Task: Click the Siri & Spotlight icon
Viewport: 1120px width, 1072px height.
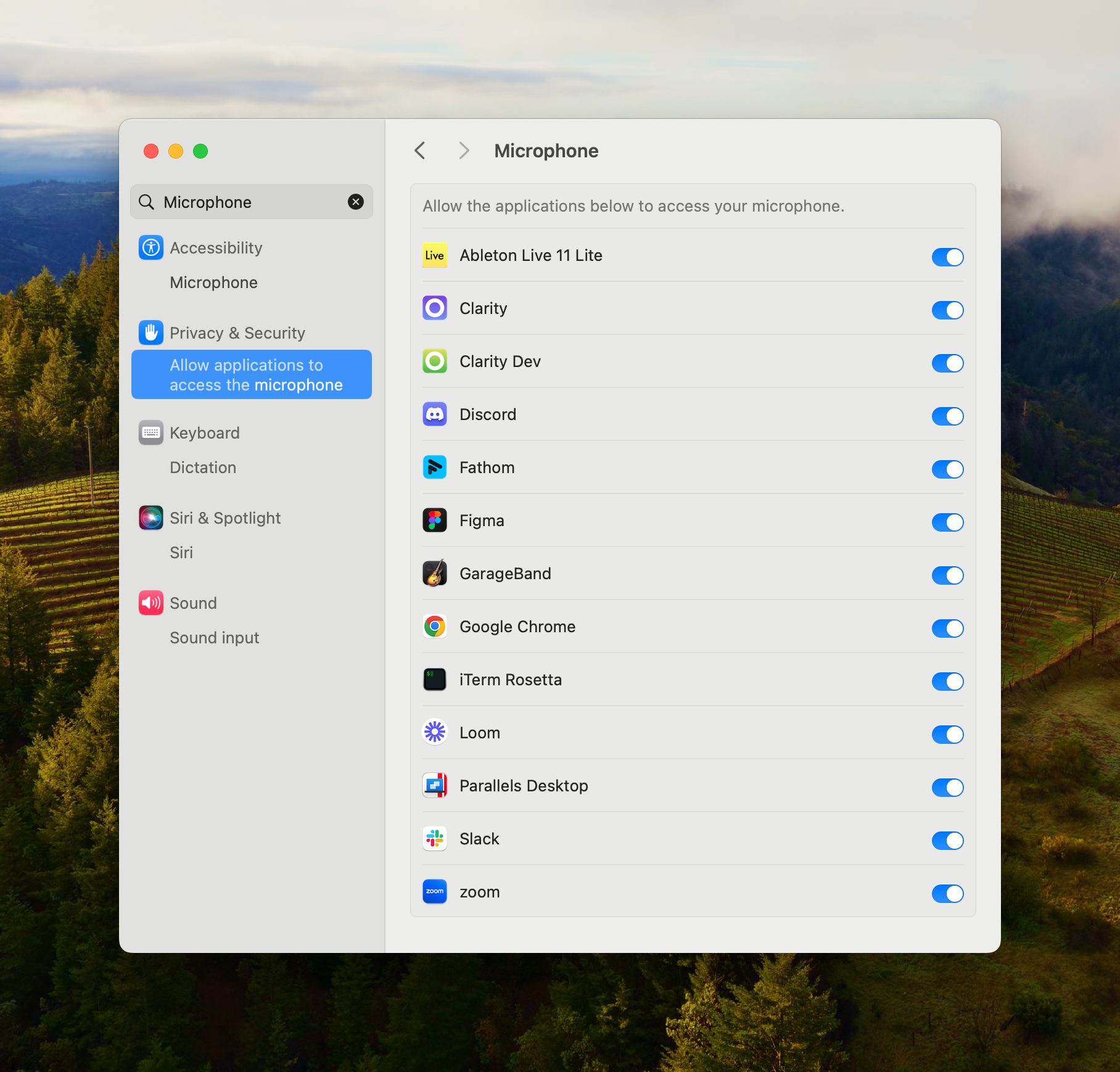Action: (x=151, y=518)
